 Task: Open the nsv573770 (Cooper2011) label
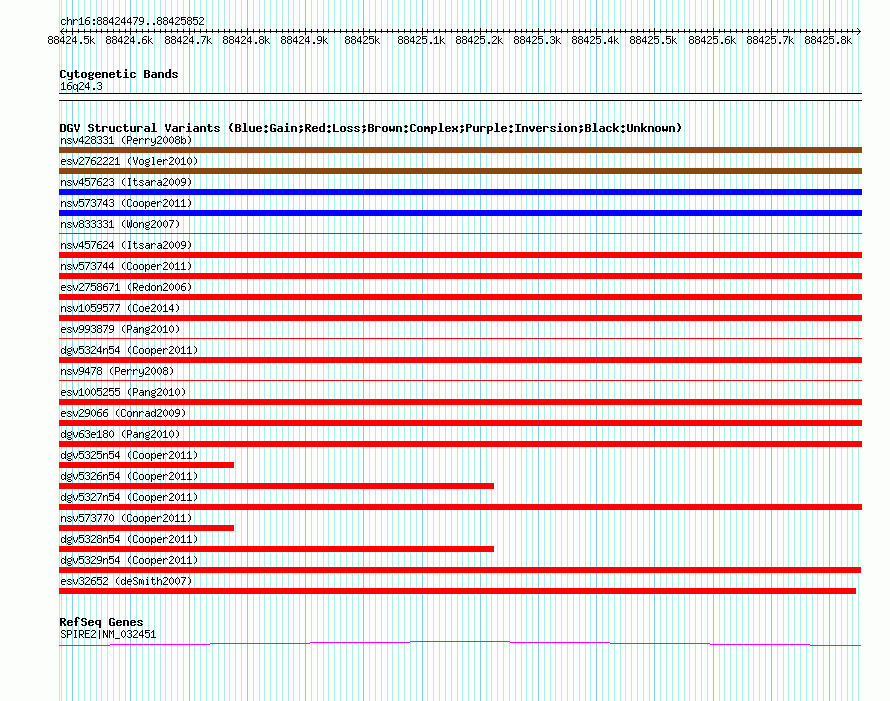point(126,518)
